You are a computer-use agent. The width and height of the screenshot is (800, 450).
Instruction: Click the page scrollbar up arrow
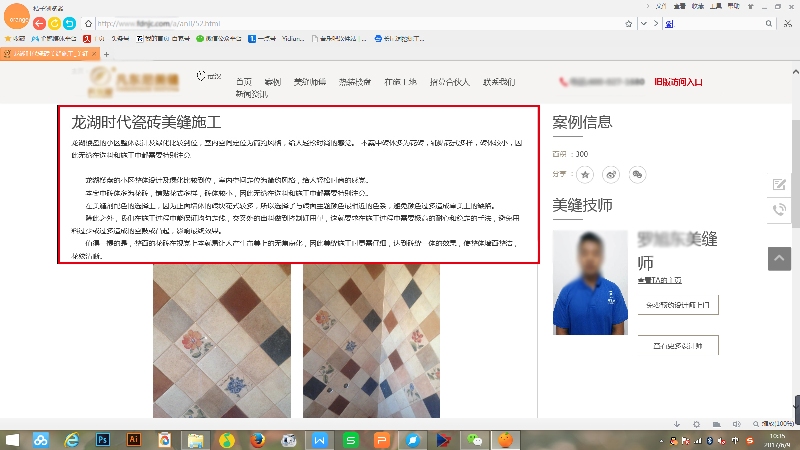[795, 72]
